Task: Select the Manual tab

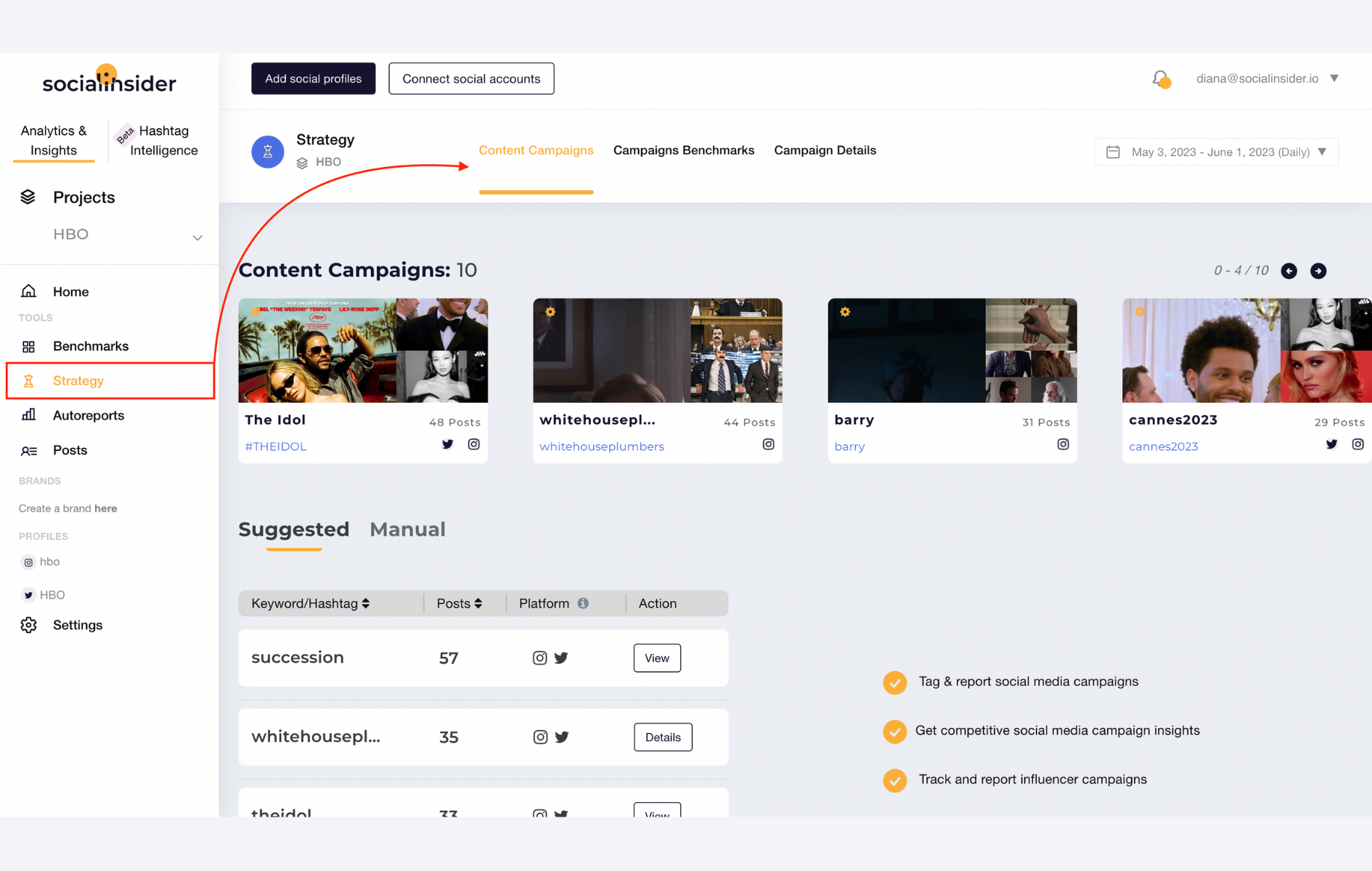Action: coord(407,529)
